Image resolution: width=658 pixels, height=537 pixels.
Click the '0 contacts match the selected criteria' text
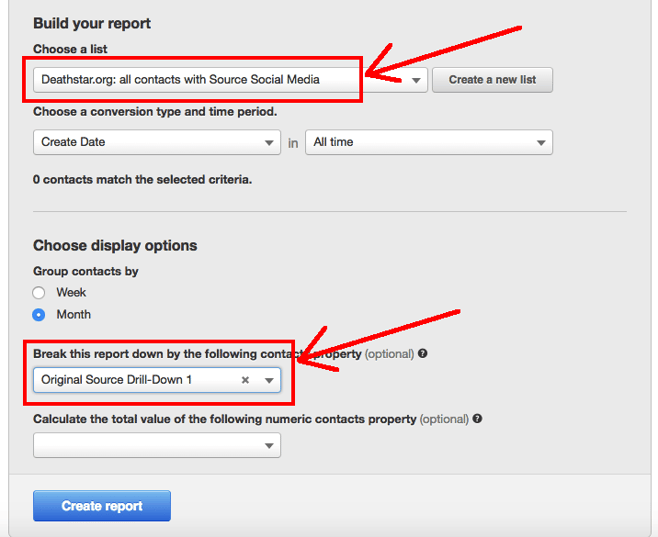pos(143,180)
